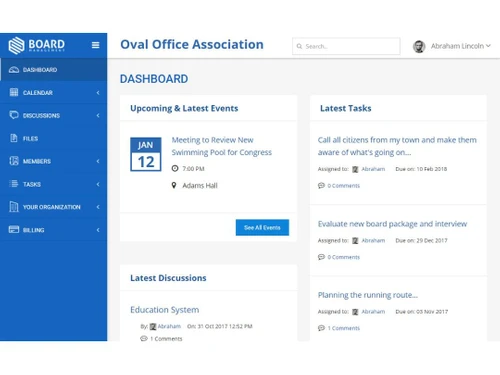Click Abraham's avatar on the 'Call all citizens' task

355,169
